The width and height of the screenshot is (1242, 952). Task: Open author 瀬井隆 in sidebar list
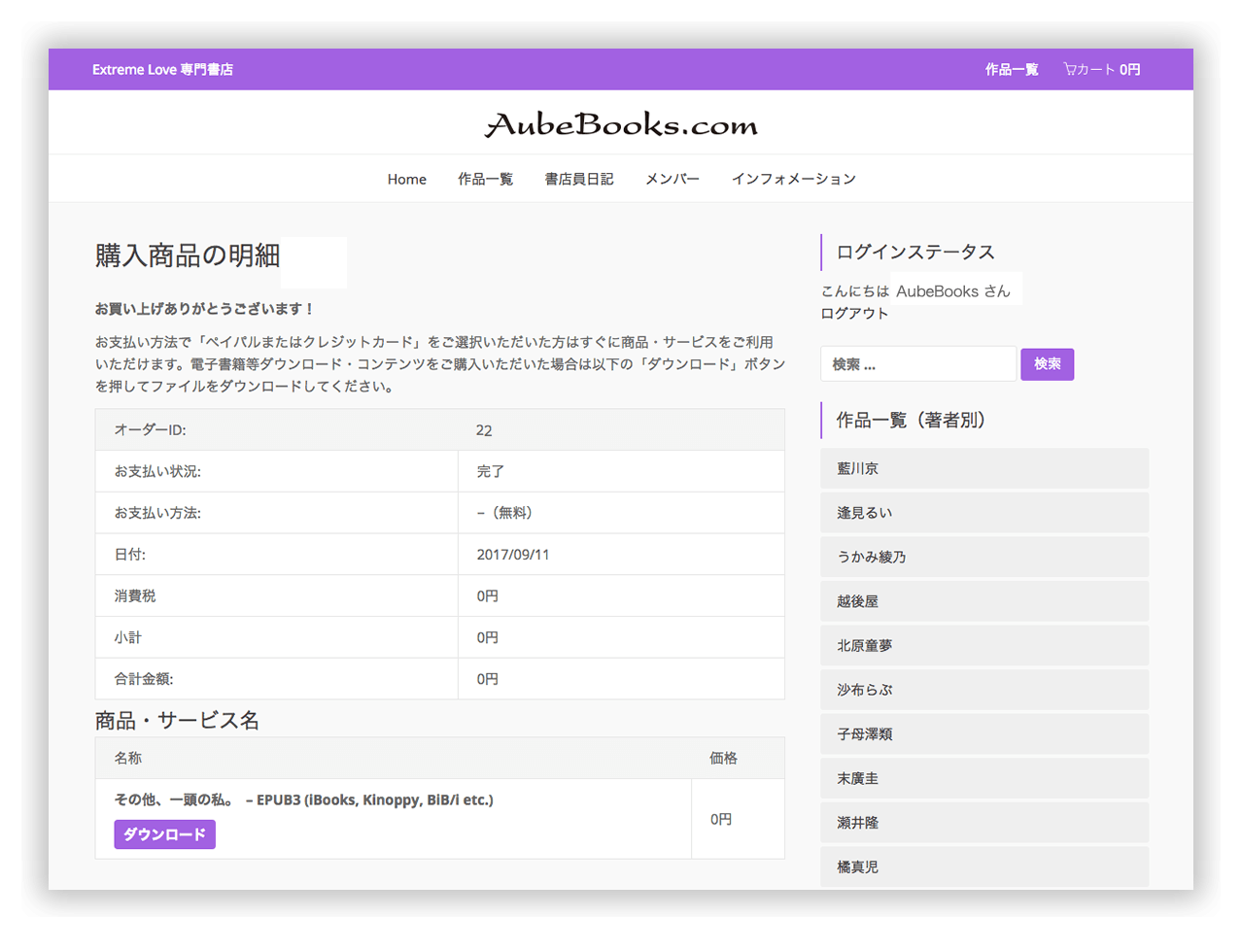[x=984, y=823]
